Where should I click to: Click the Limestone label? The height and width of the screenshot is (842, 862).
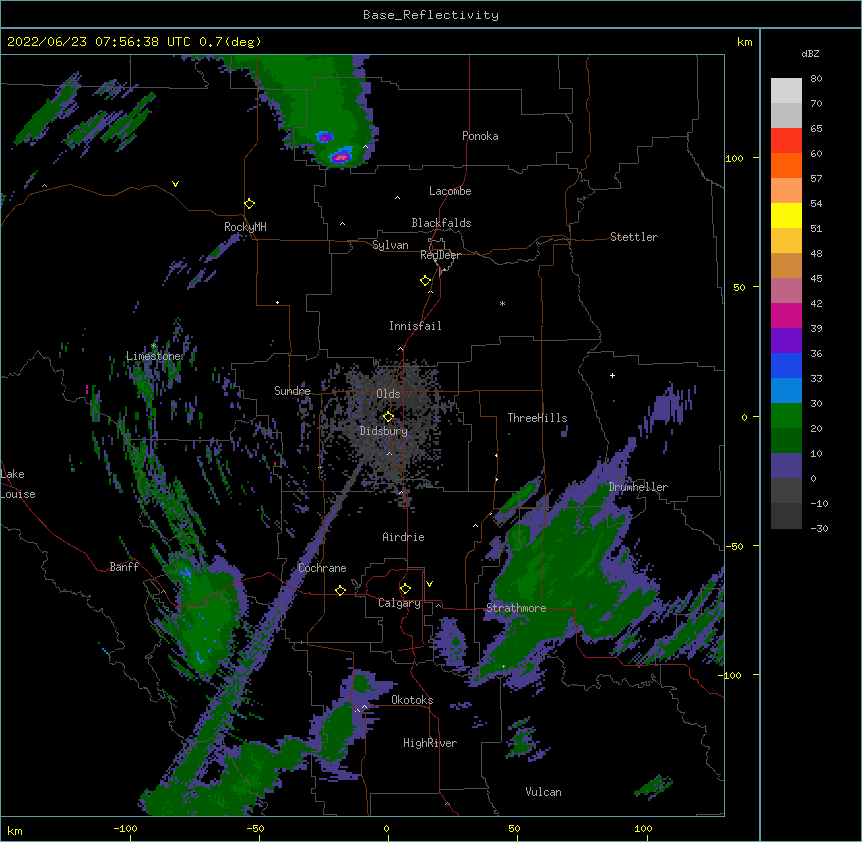[x=153, y=356]
